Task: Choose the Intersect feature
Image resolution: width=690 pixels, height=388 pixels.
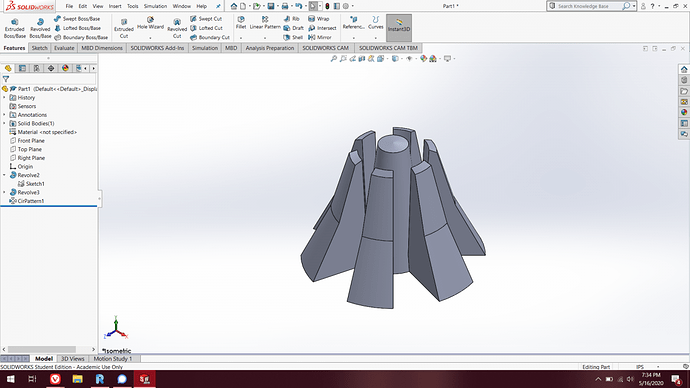Action: coord(322,28)
